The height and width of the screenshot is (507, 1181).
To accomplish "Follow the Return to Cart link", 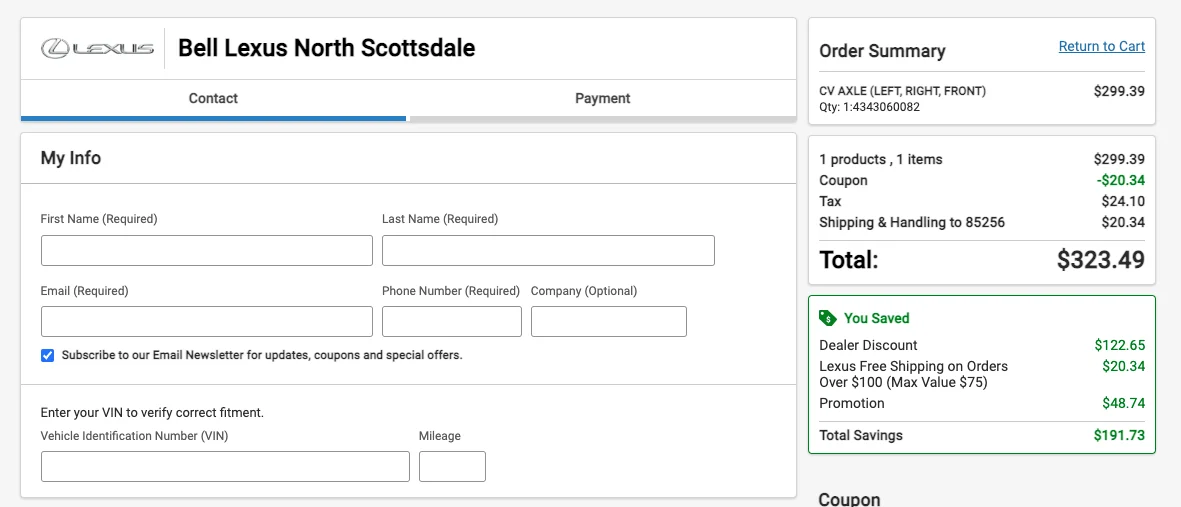I will pos(1101,47).
